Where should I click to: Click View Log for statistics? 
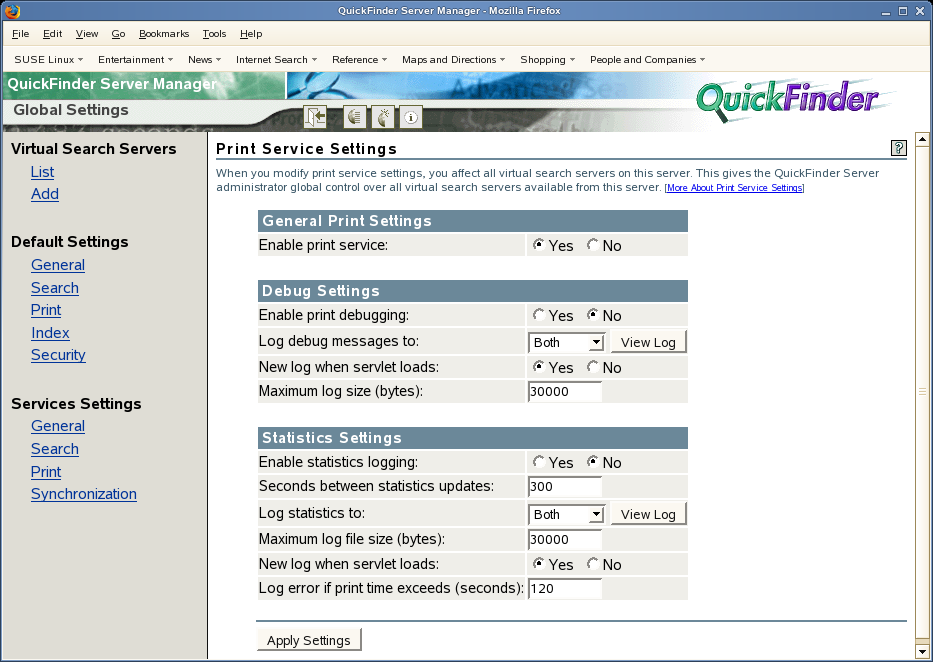point(648,514)
